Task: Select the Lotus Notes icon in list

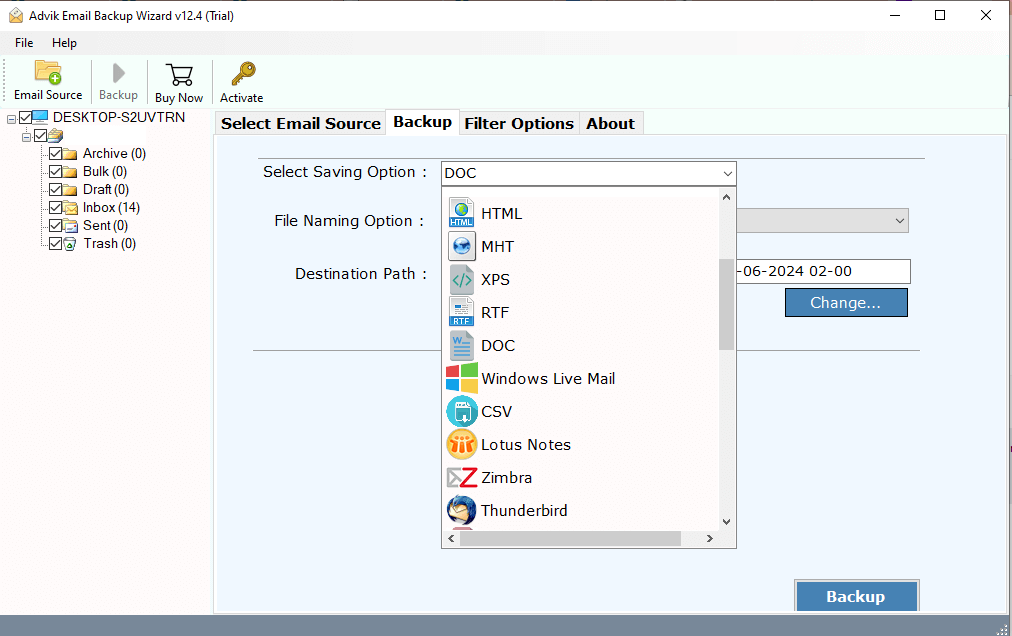Action: [461, 444]
